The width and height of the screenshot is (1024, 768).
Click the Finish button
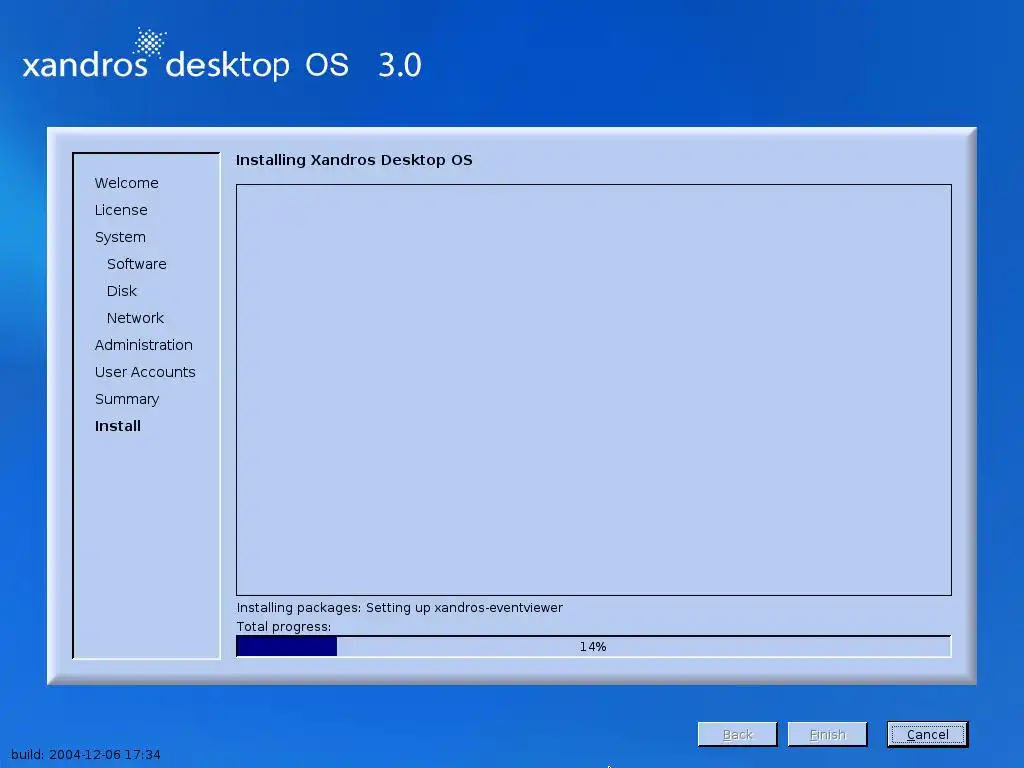click(x=827, y=734)
